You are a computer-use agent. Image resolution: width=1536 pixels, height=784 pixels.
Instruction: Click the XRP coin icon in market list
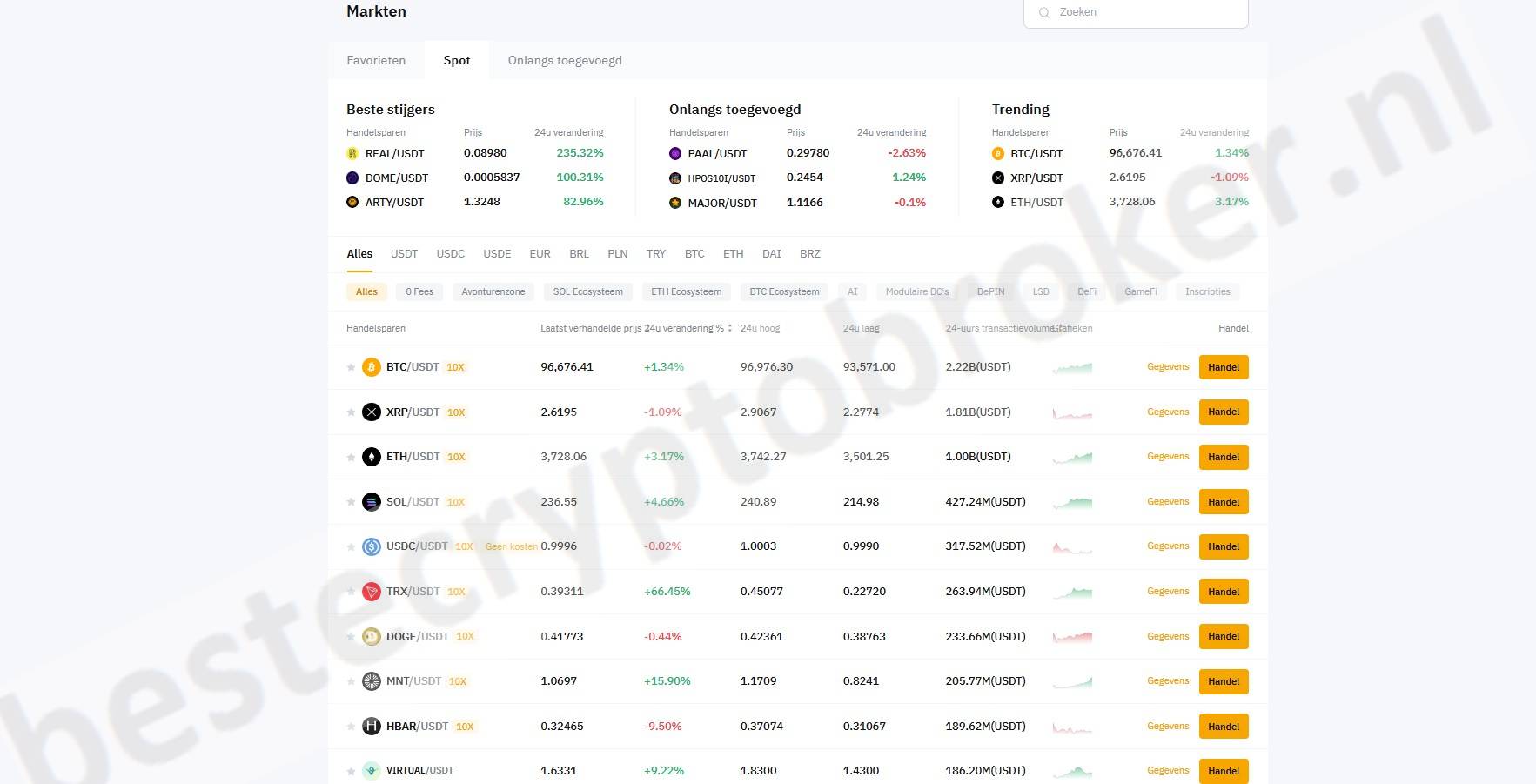[372, 412]
